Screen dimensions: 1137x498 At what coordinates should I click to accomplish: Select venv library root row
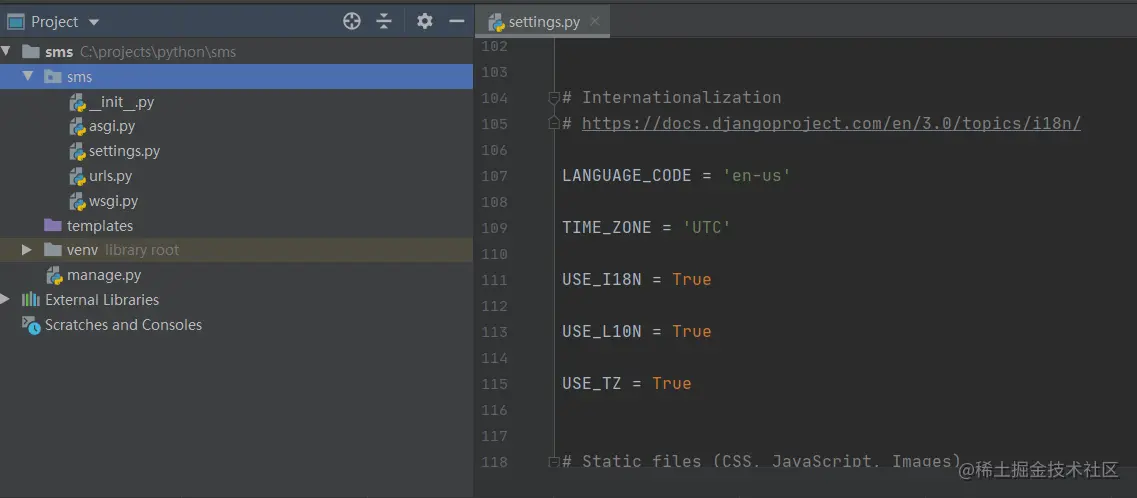point(236,250)
